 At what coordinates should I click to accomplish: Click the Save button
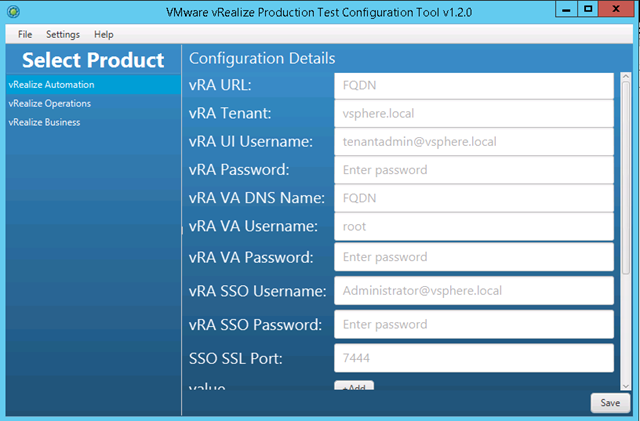610,402
